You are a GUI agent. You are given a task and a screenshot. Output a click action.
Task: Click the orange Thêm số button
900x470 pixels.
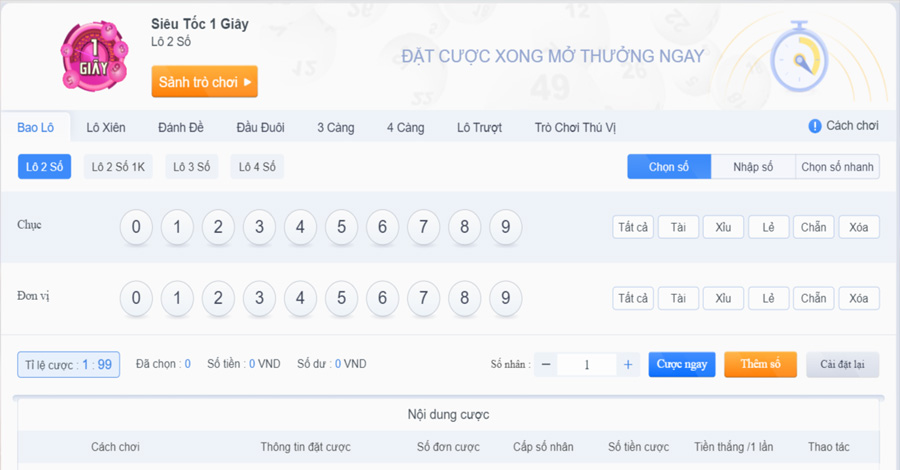tap(761, 364)
